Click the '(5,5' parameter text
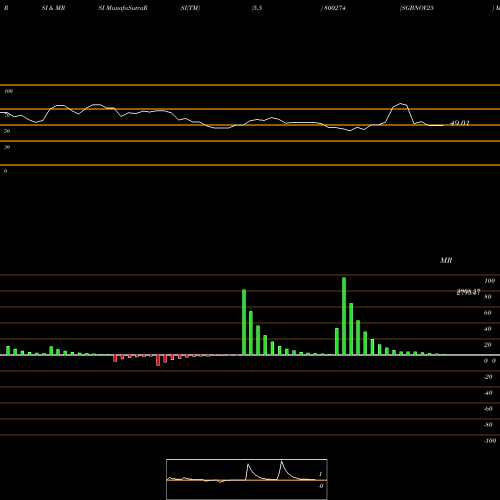Viewport: 500px width, 500px height. pyautogui.click(x=257, y=8)
